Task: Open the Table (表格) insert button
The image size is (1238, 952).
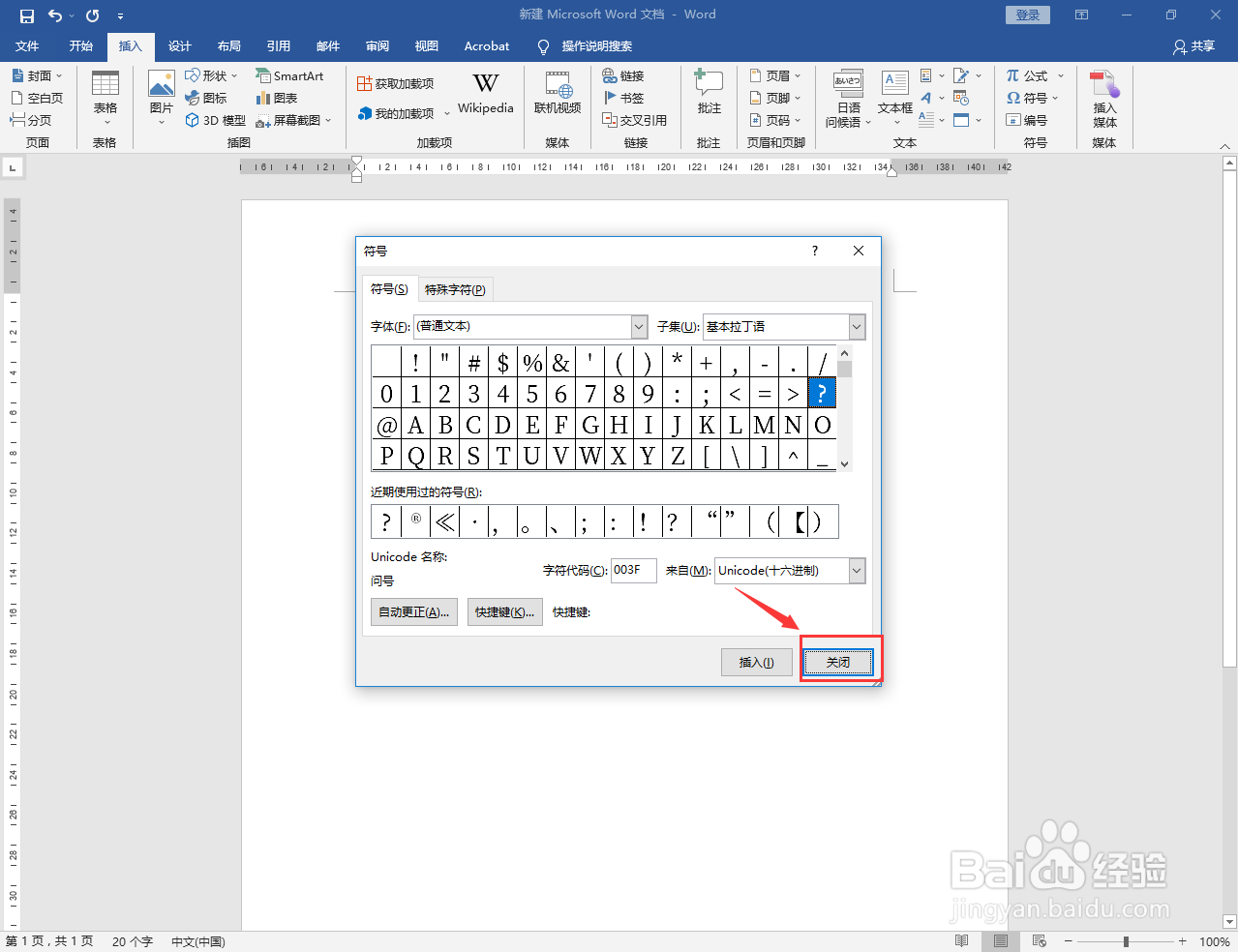Action: (x=105, y=99)
